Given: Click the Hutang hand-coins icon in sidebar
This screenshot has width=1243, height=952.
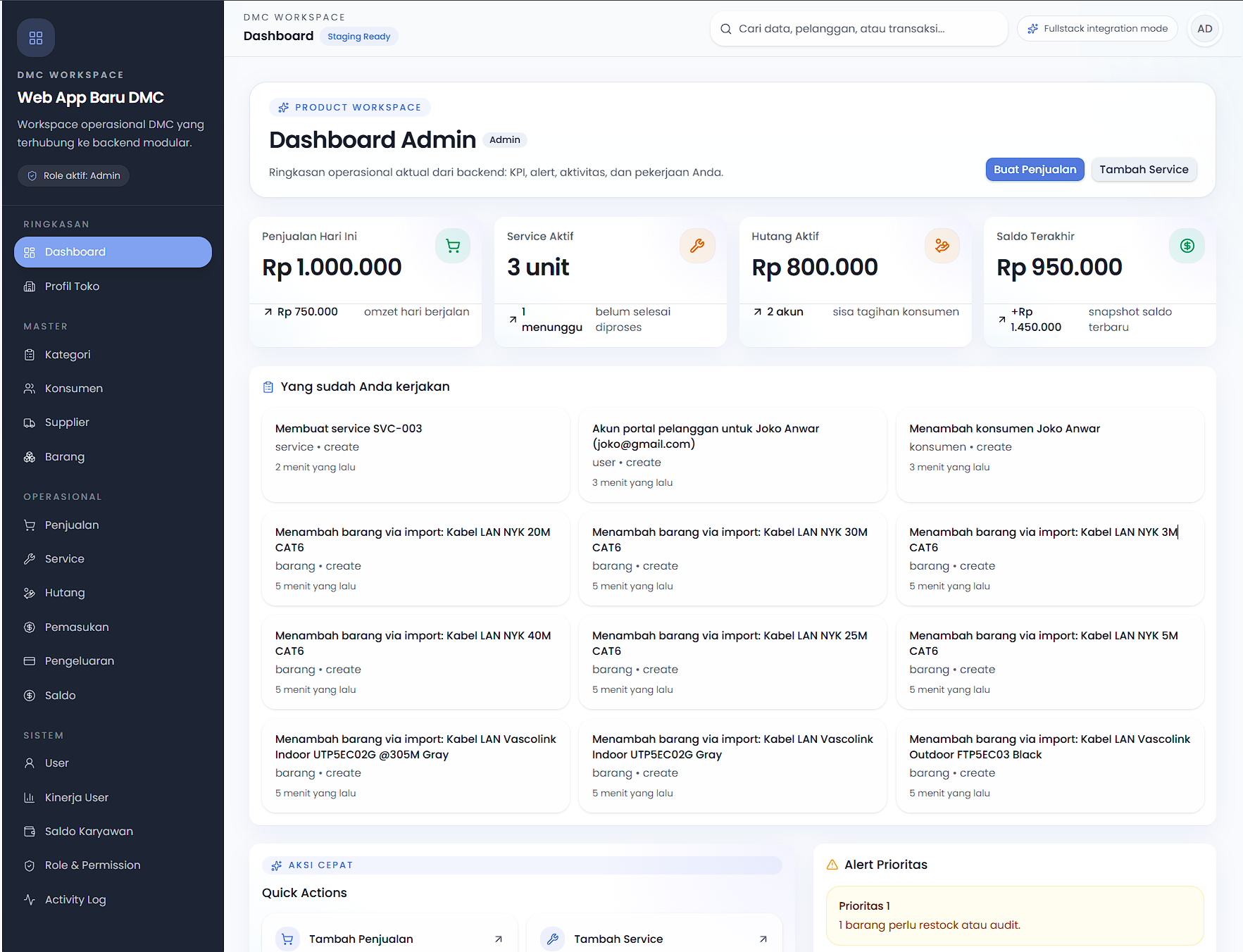Looking at the screenshot, I should [x=30, y=593].
